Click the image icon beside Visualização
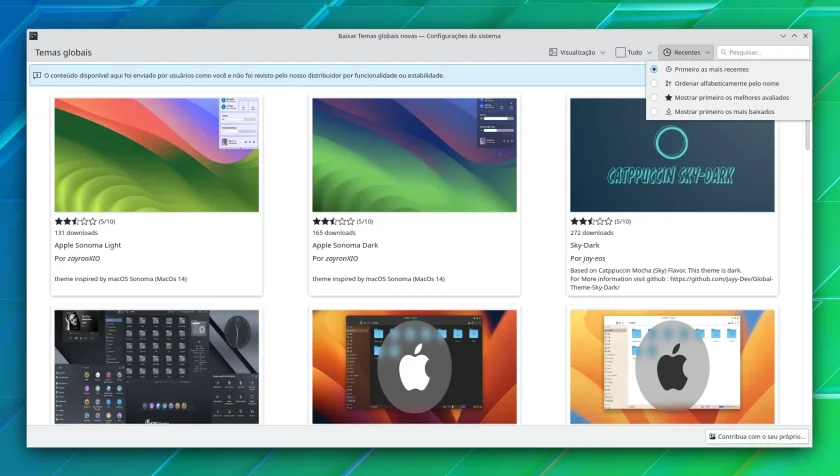The width and height of the screenshot is (840, 476). (553, 52)
